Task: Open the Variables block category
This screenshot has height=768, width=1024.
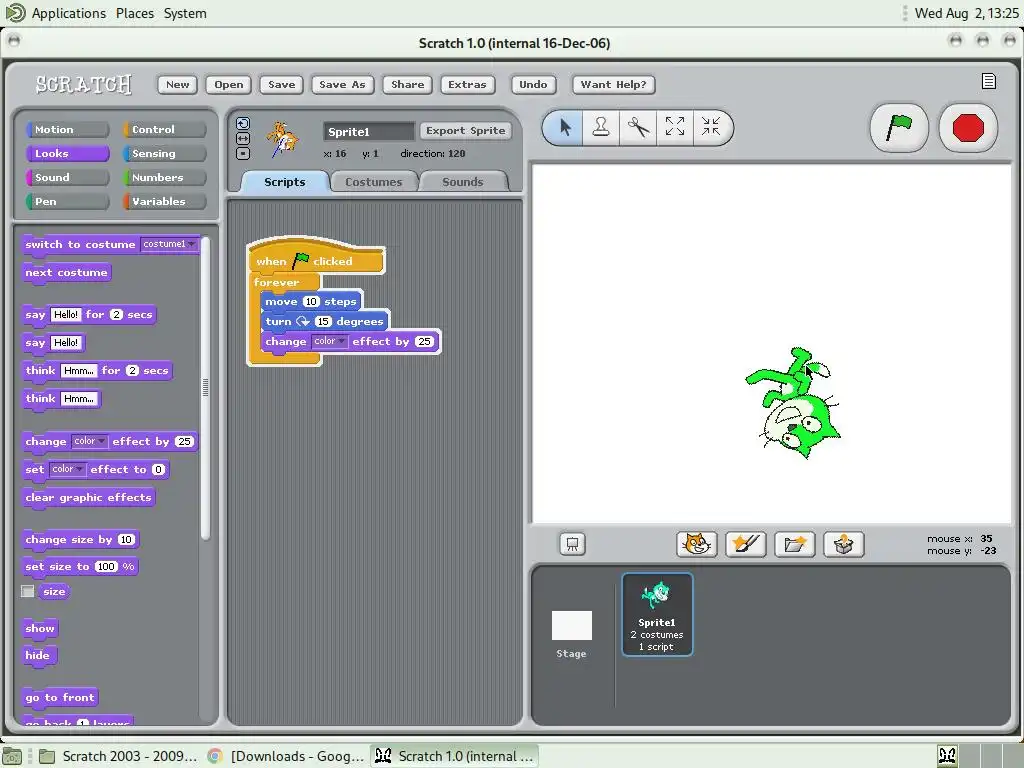Action: [164, 201]
